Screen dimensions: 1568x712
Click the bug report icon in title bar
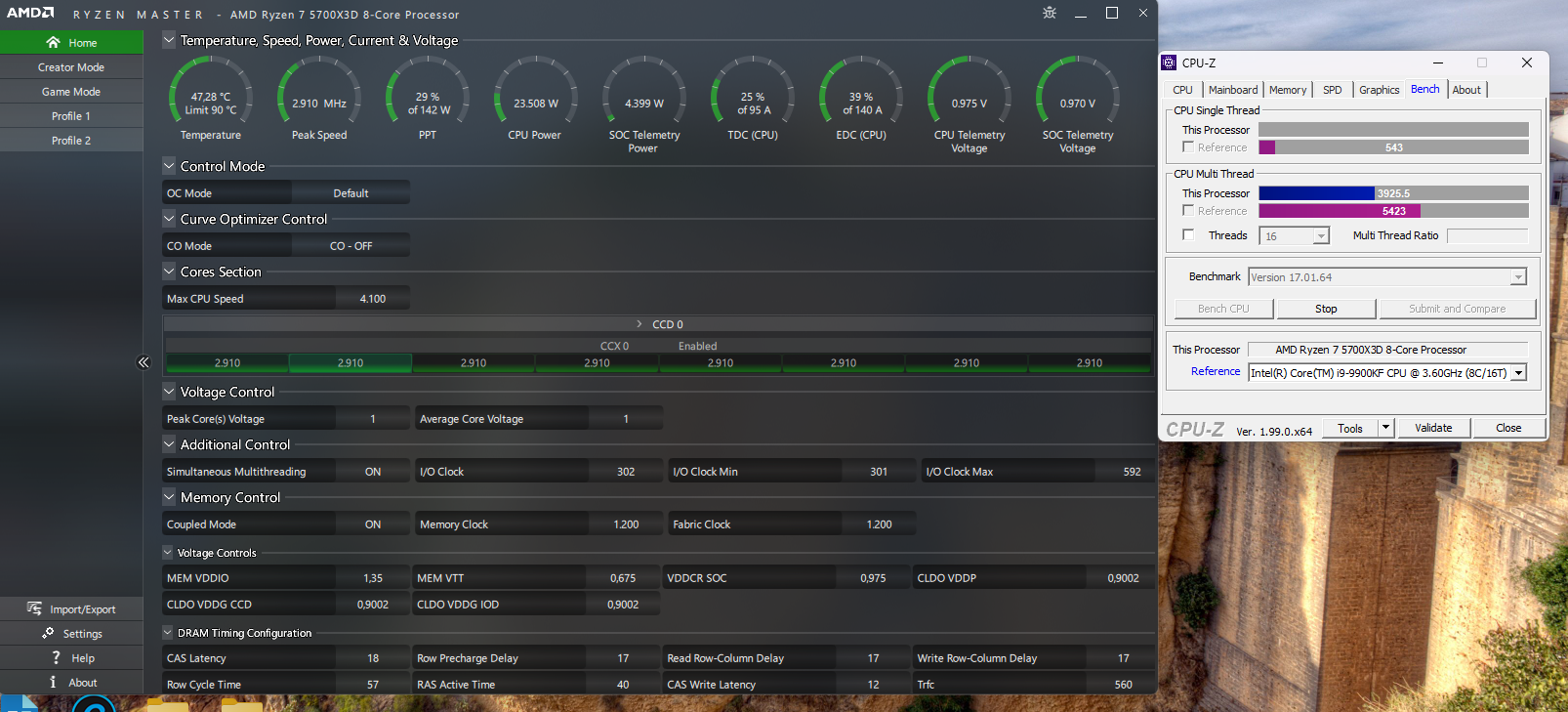coord(1050,13)
